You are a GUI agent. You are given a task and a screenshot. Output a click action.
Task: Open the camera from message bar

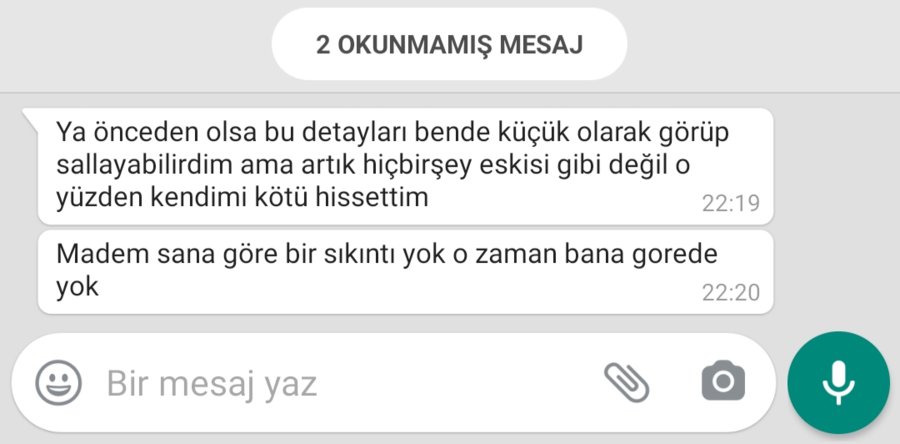click(723, 381)
